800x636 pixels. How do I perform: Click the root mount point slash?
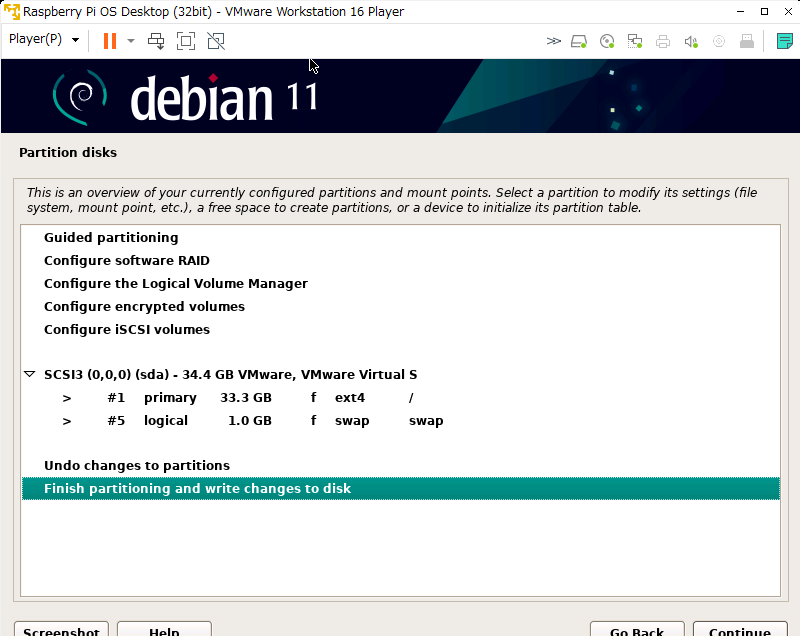click(x=411, y=398)
